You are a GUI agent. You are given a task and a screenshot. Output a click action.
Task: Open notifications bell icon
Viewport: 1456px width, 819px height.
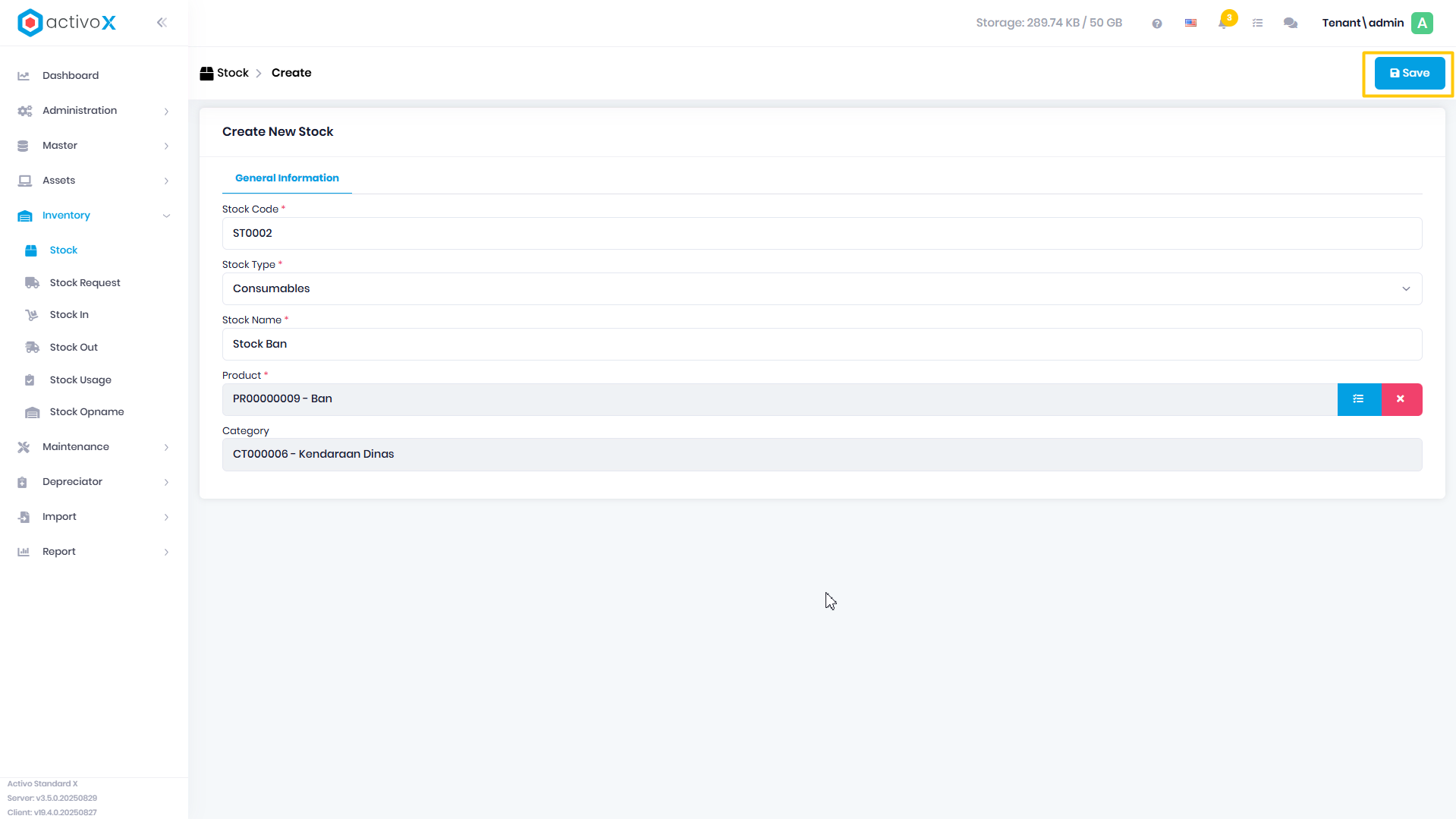[x=1223, y=23]
